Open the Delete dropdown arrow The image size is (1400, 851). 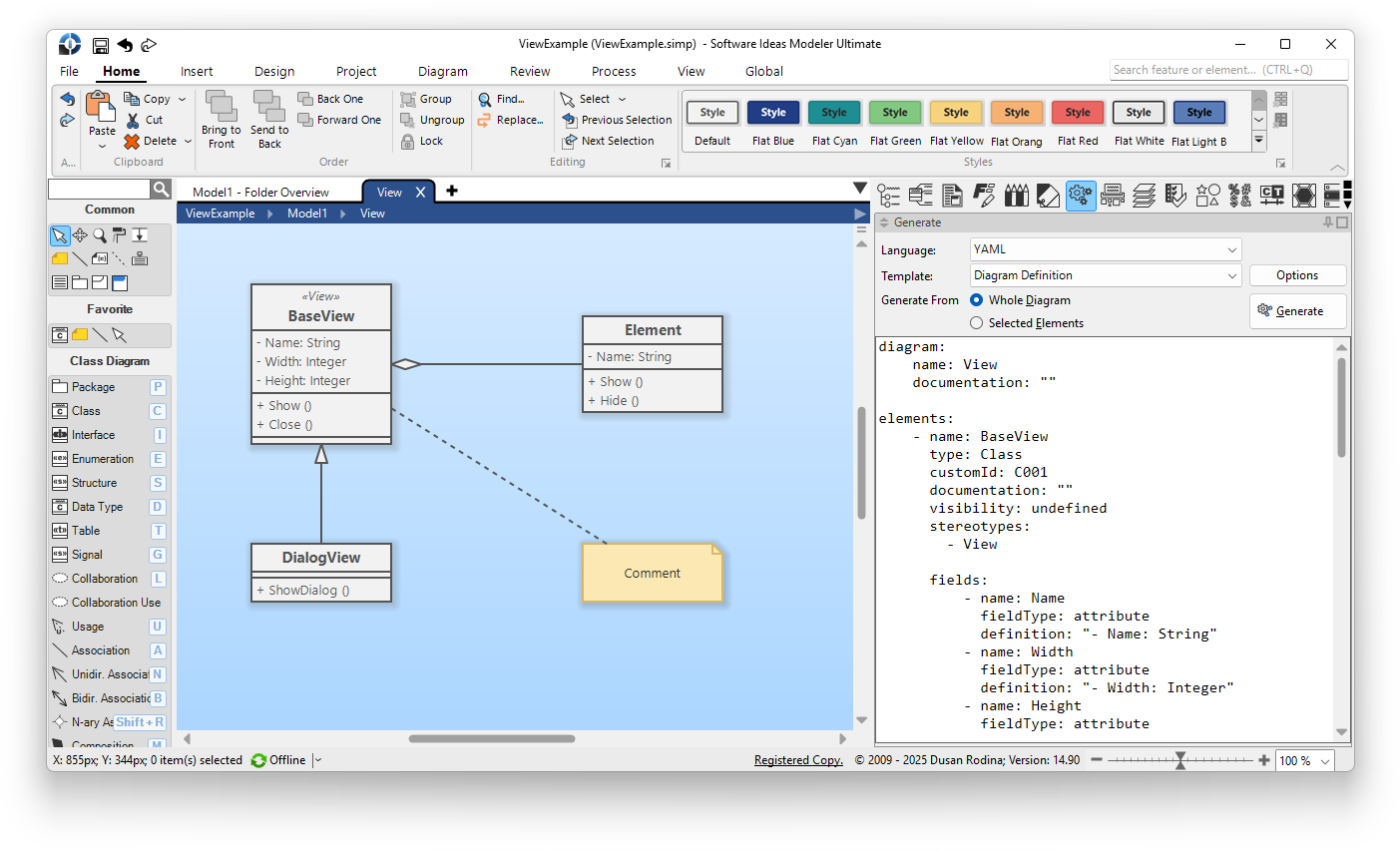[x=188, y=142]
